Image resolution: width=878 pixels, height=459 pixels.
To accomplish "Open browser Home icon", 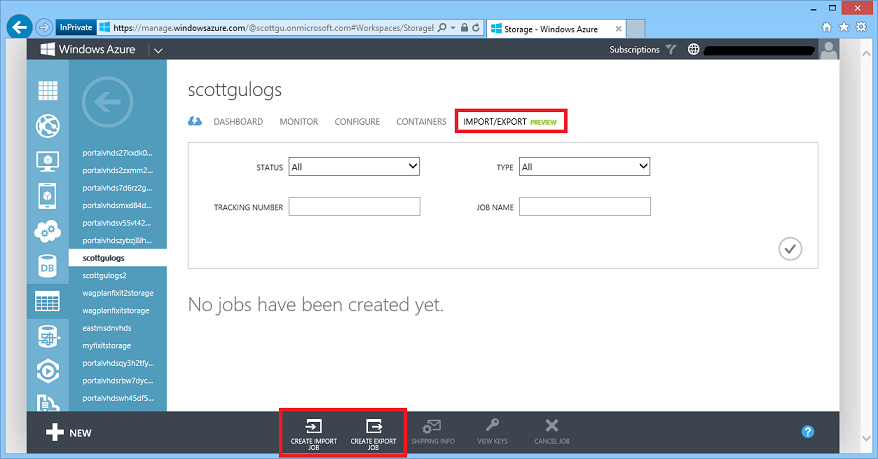I will [x=826, y=27].
